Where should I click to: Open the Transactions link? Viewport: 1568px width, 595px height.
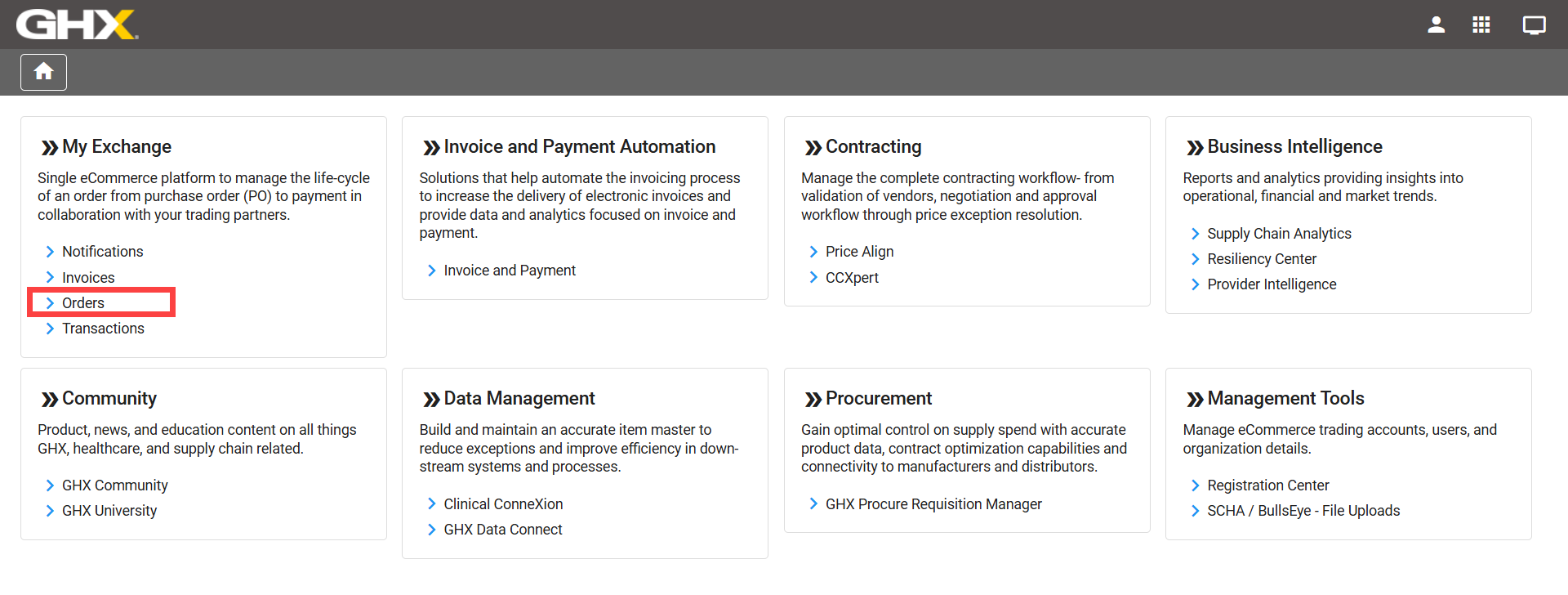[x=103, y=329]
